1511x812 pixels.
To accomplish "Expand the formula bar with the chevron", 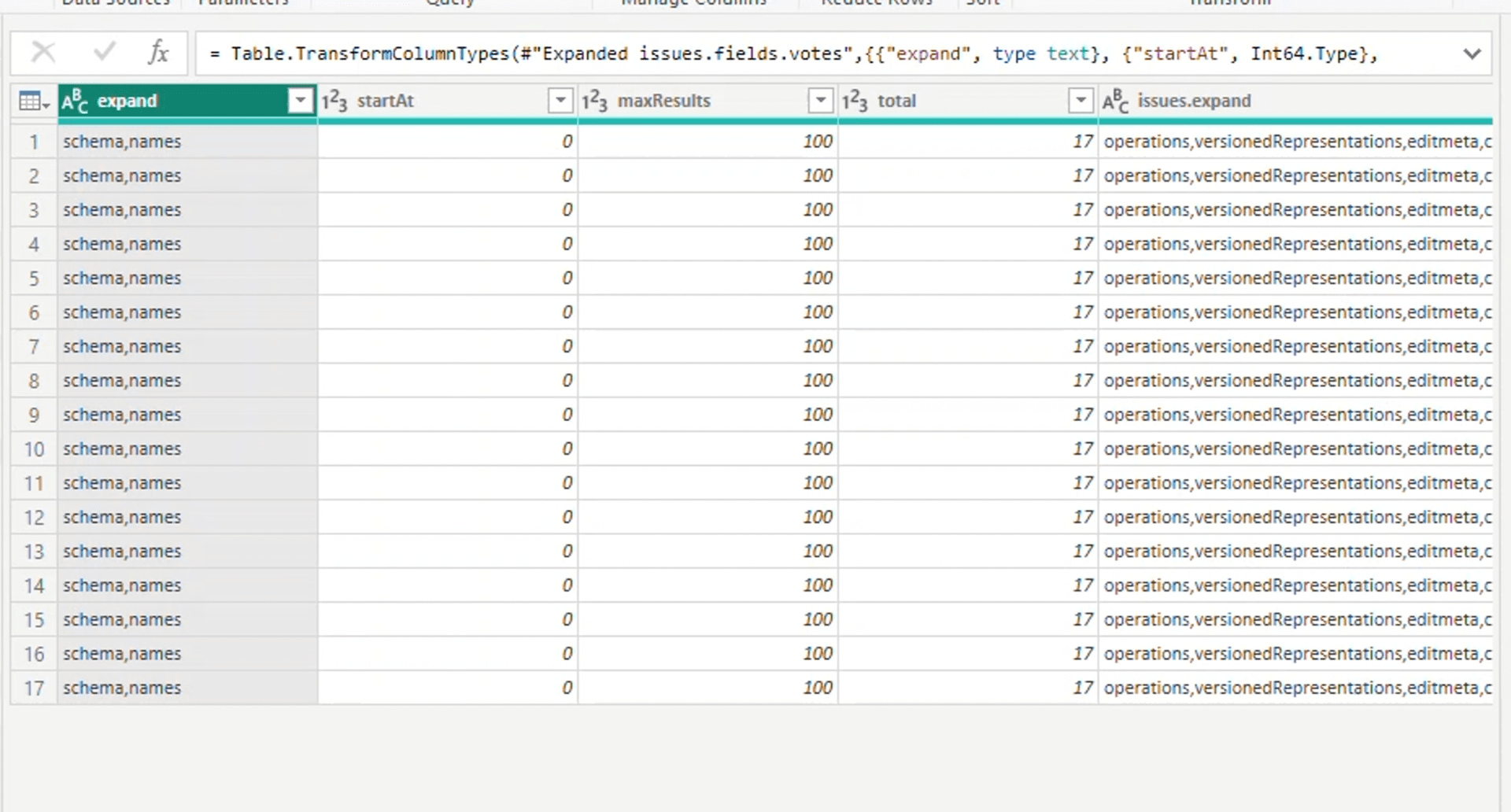I will (x=1472, y=54).
